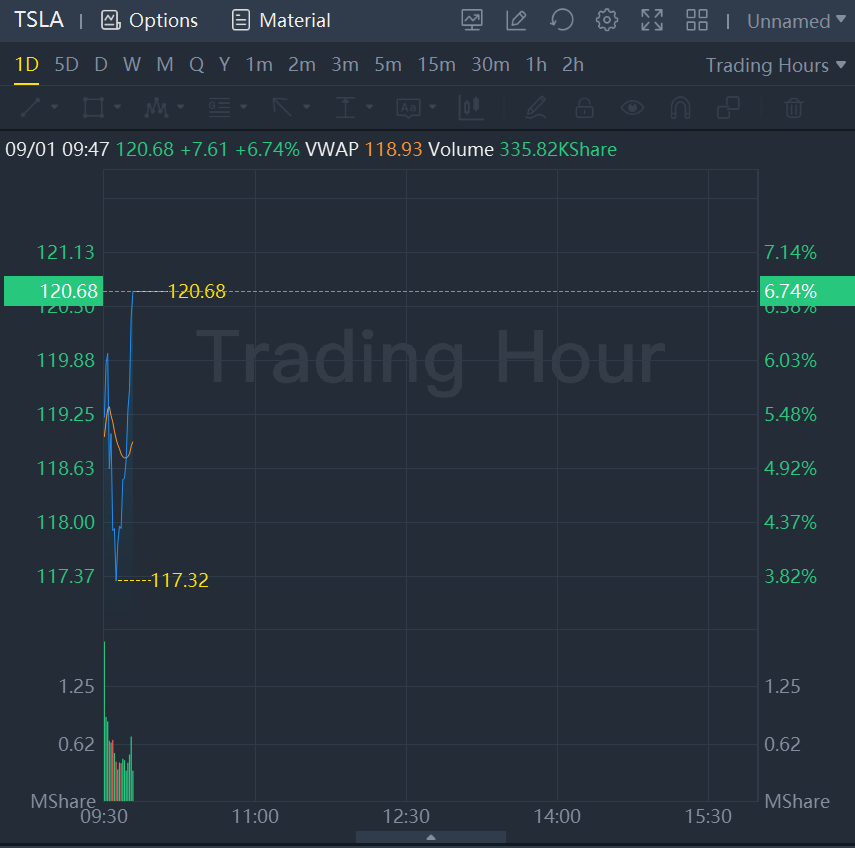Toggle drawings visibility with the eye icon
Viewport: 855px width, 848px height.
(x=632, y=107)
